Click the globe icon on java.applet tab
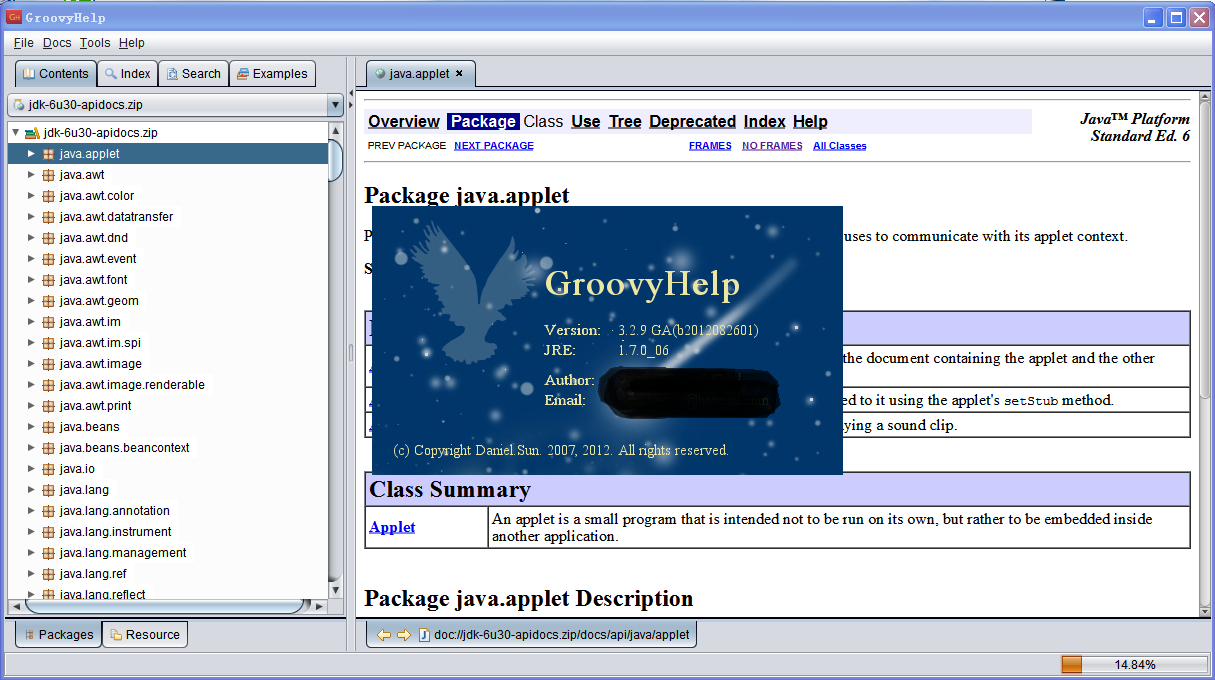The width and height of the screenshot is (1215, 680). pos(380,74)
